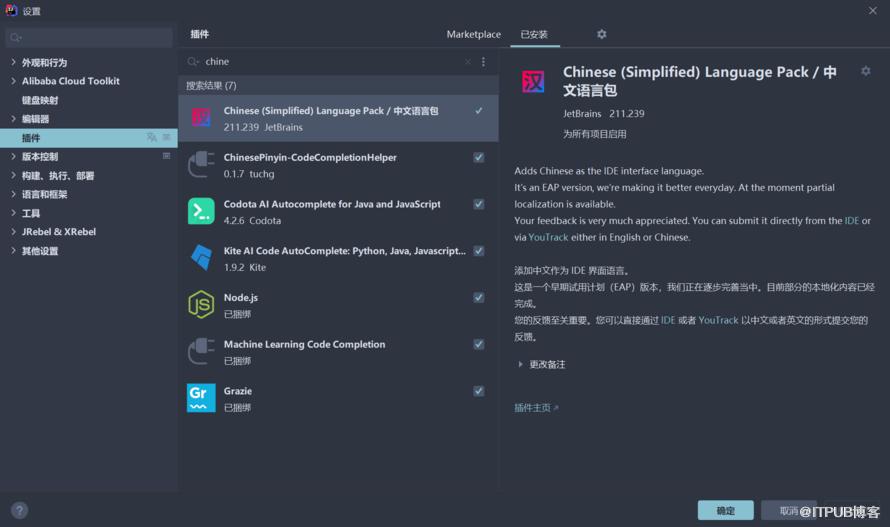Open the IDE link in English description

pos(851,220)
